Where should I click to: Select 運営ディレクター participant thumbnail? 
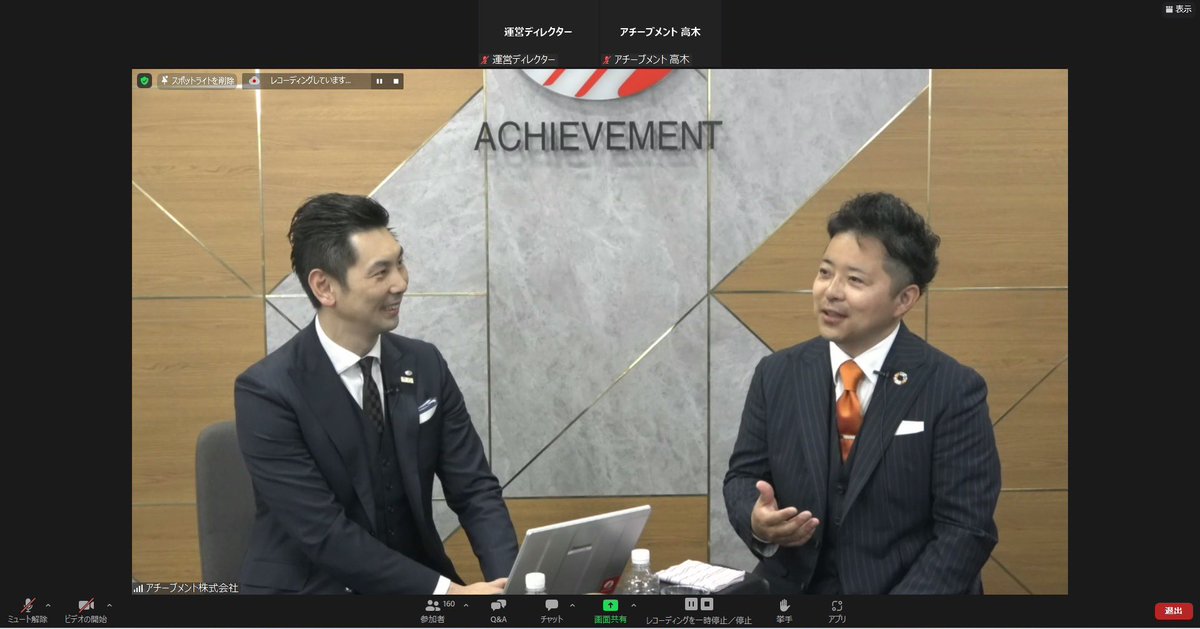tap(538, 34)
